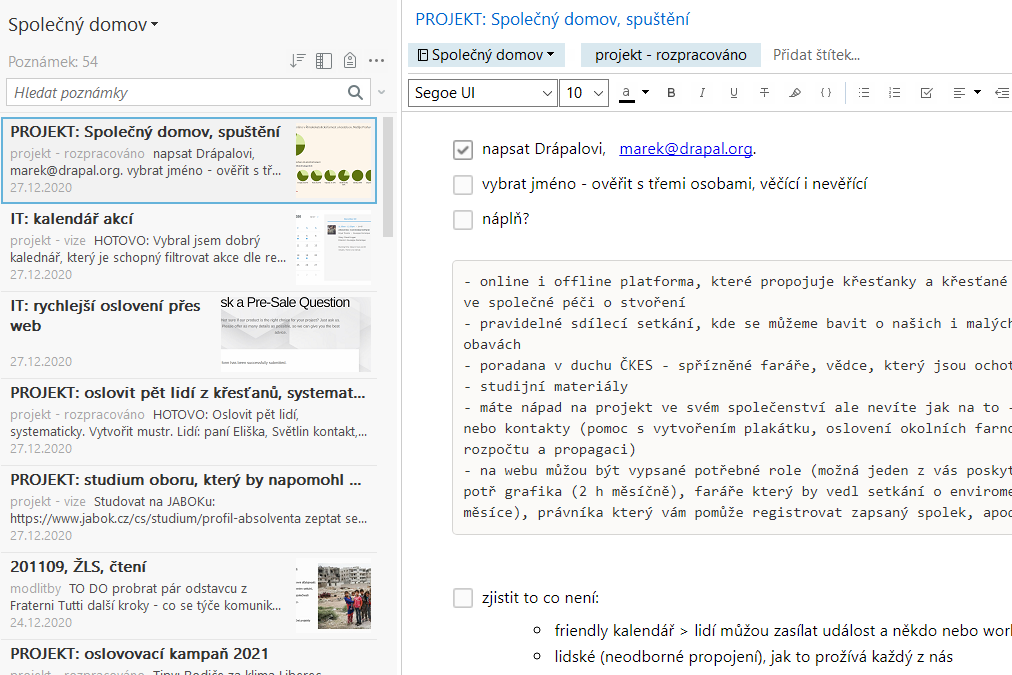Open the marek@drapal.org email link
The image size is (1012, 675).
coord(685,149)
